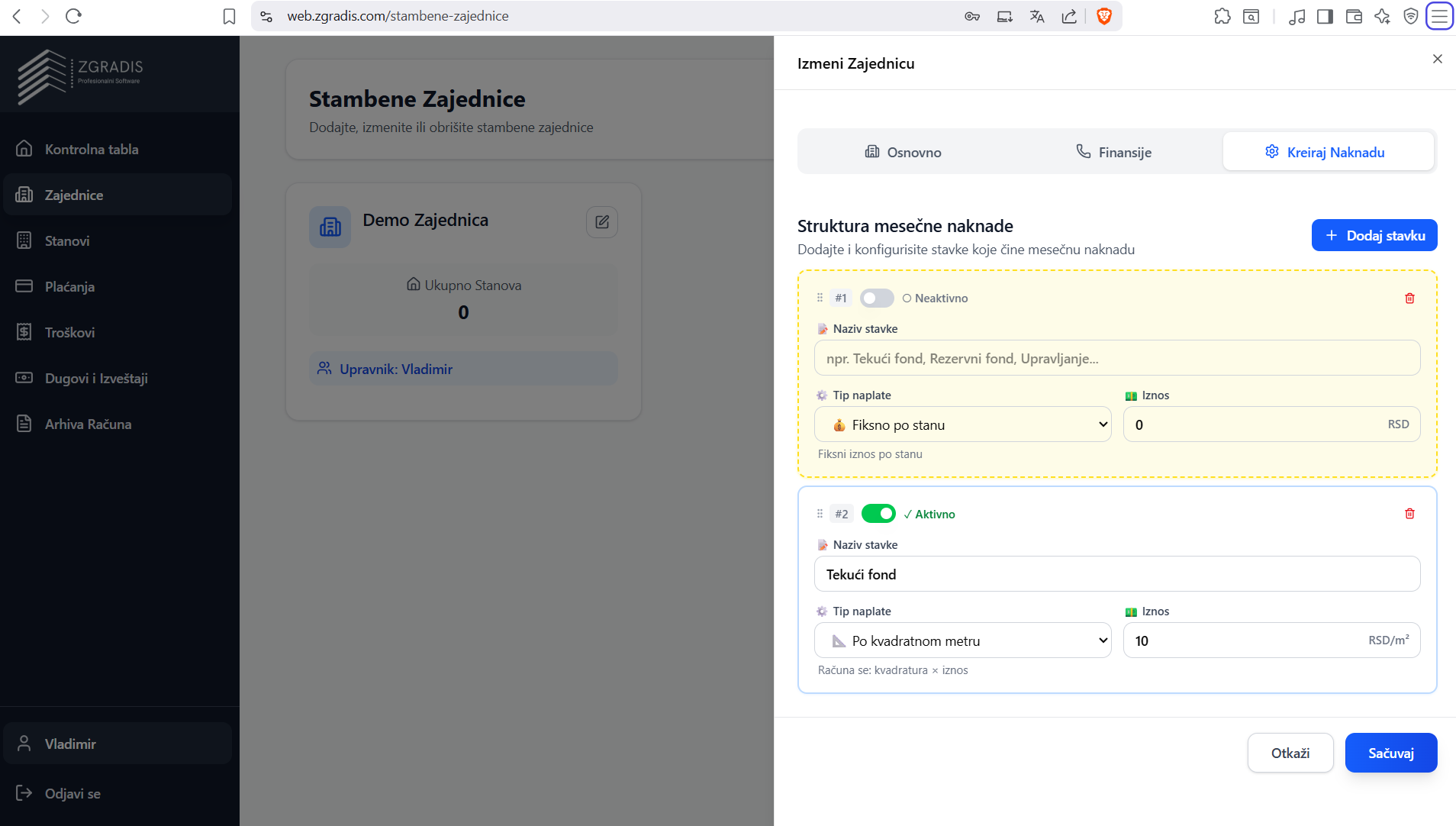The height and width of the screenshot is (826, 1456).
Task: Enable the inactive toggle on item #1
Action: 877,298
